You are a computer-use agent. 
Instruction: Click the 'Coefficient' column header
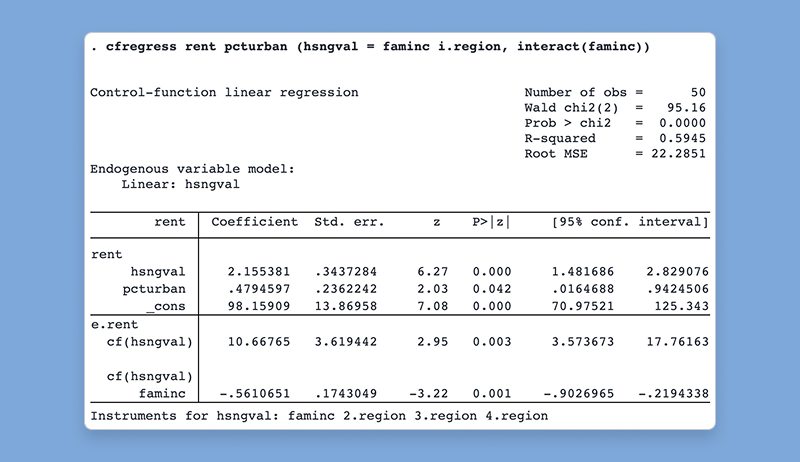254,222
